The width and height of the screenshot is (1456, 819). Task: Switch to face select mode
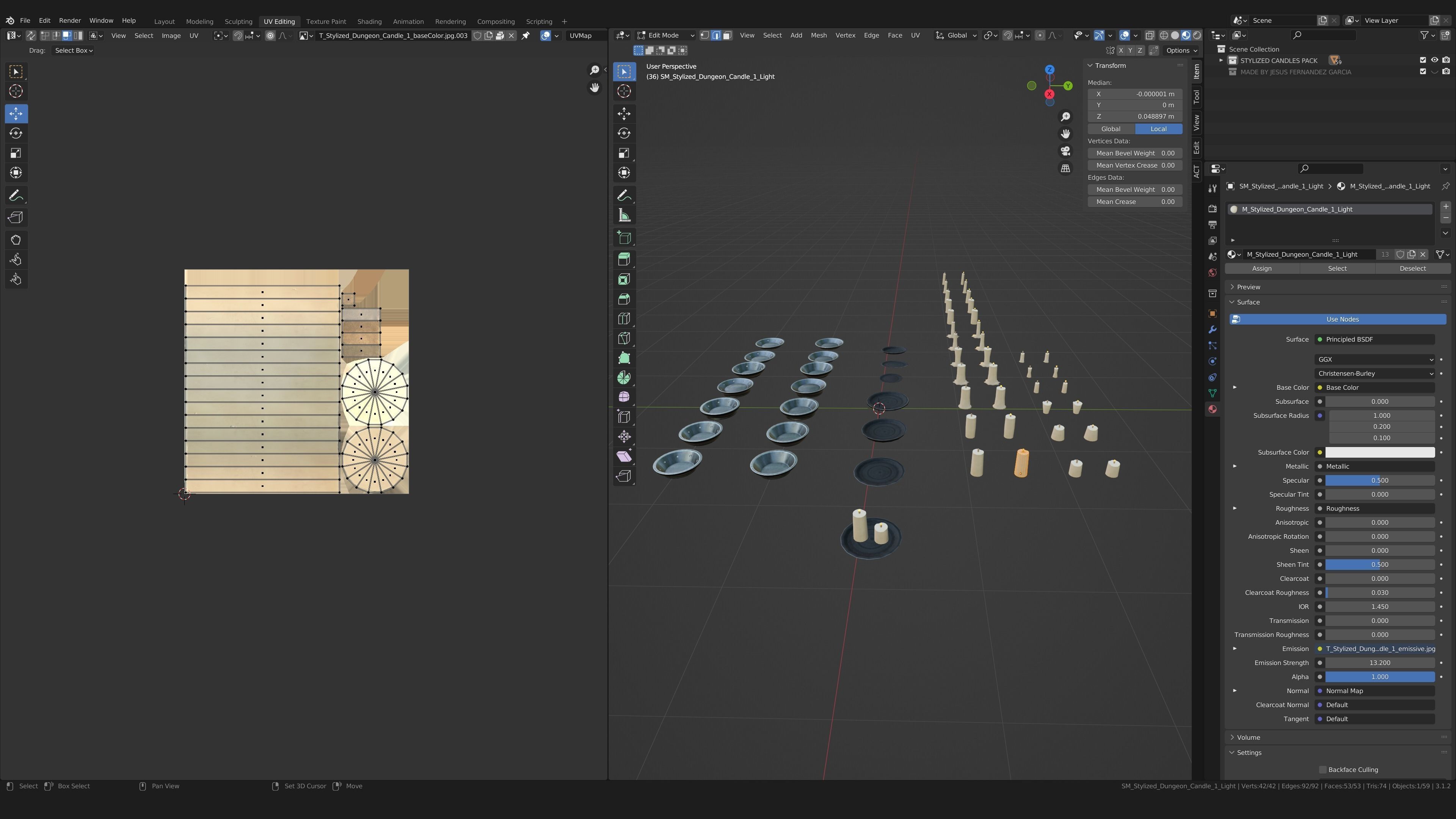tap(728, 35)
